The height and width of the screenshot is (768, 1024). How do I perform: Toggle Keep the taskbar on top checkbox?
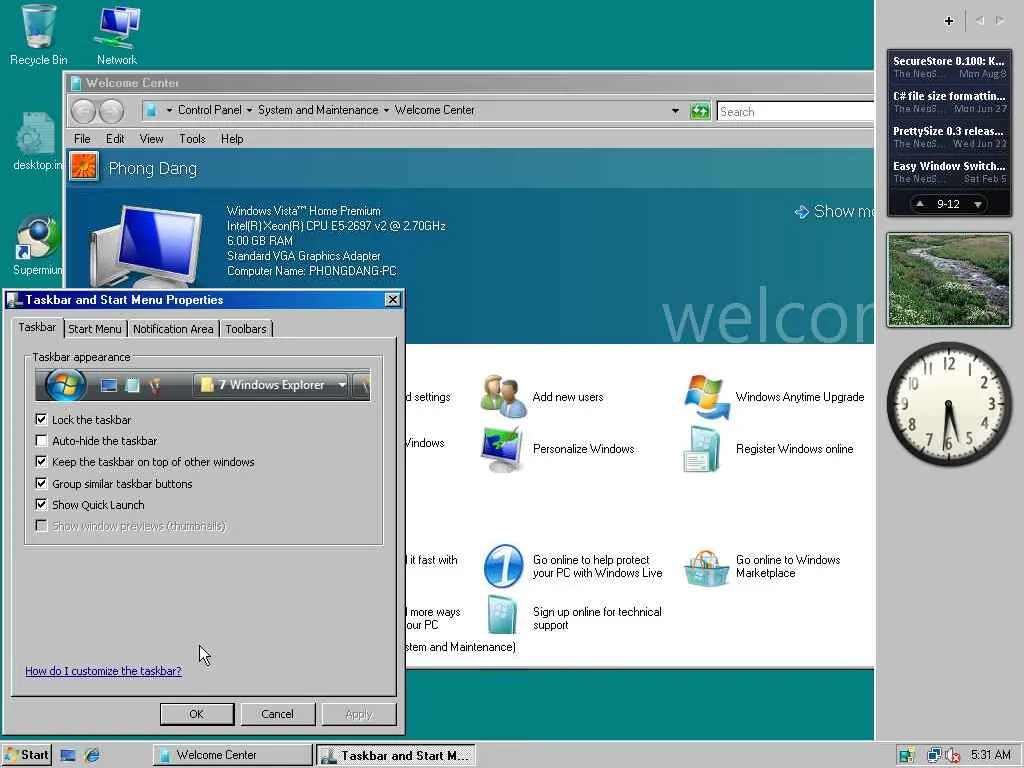pyautogui.click(x=41, y=462)
